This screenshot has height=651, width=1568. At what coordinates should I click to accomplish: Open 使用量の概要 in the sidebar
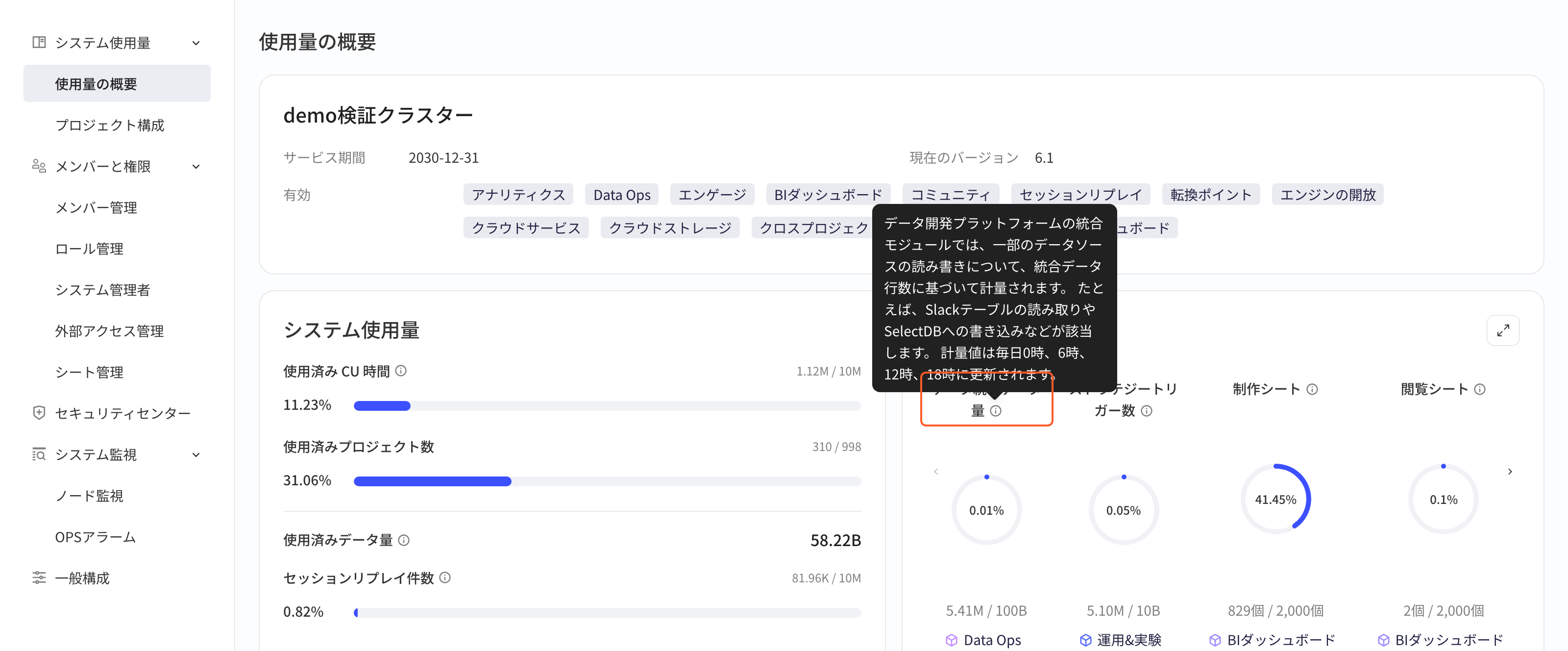coord(117,83)
